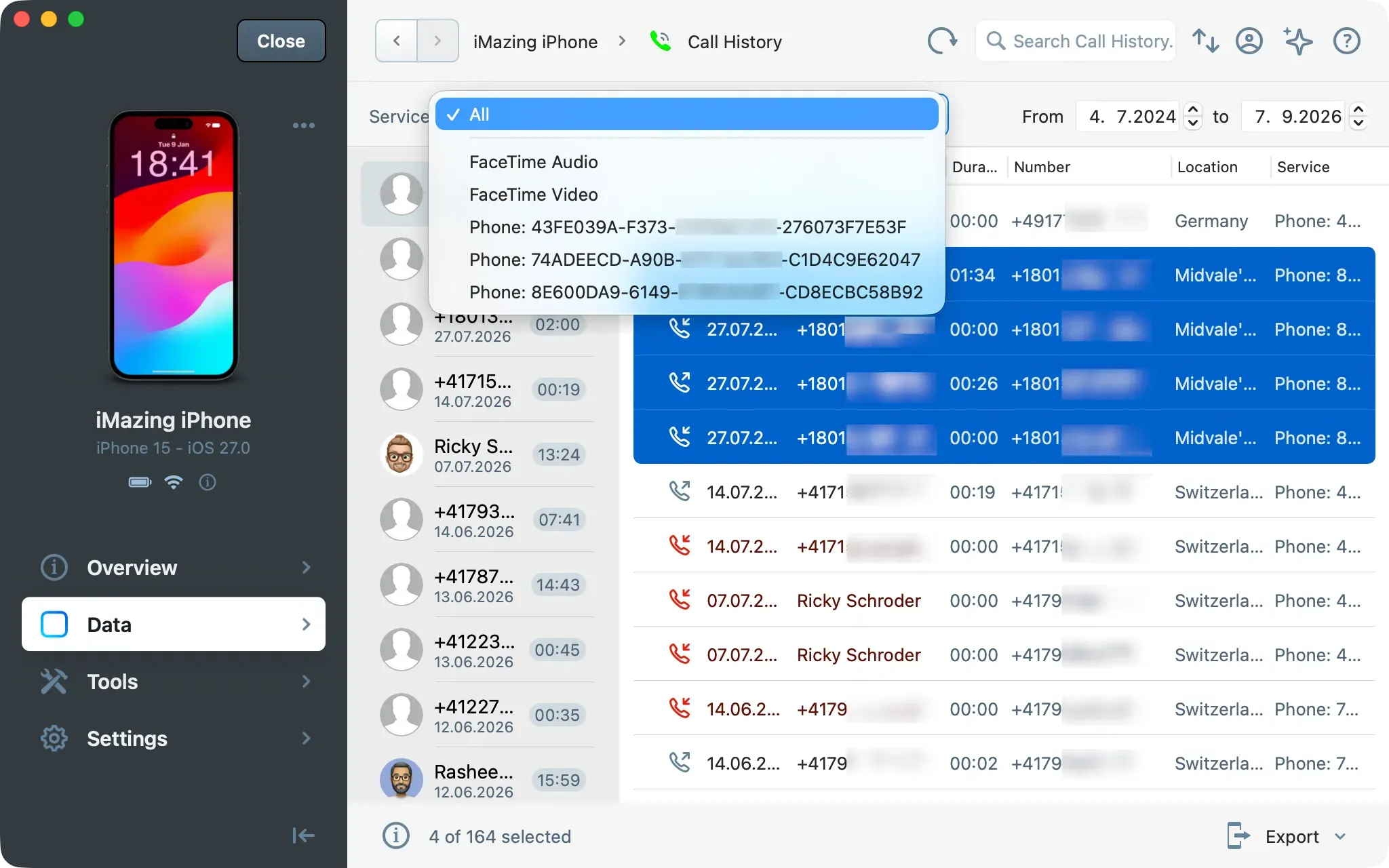Click missed call icon on 14.06 row
Image resolution: width=1389 pixels, height=868 pixels.
point(680,708)
